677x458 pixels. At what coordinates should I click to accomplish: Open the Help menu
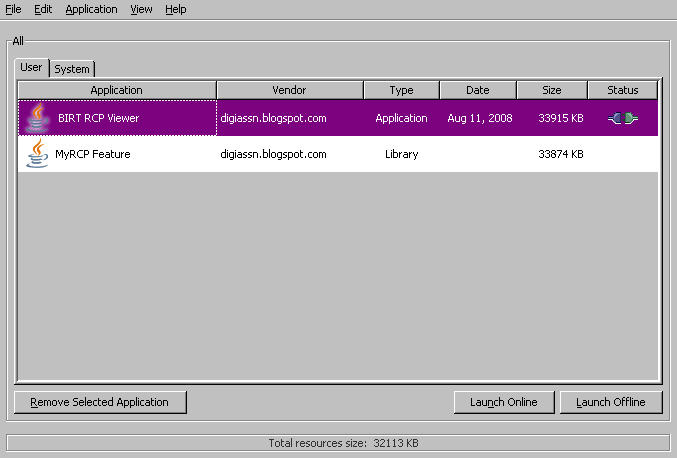[175, 9]
